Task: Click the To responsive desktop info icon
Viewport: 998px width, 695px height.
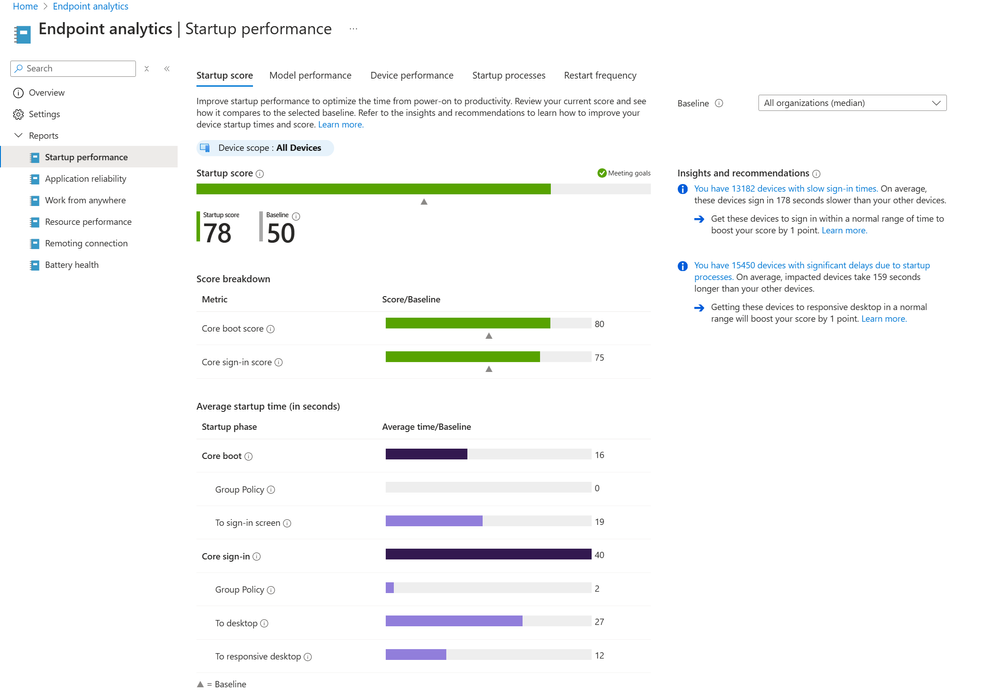Action: coord(308,657)
